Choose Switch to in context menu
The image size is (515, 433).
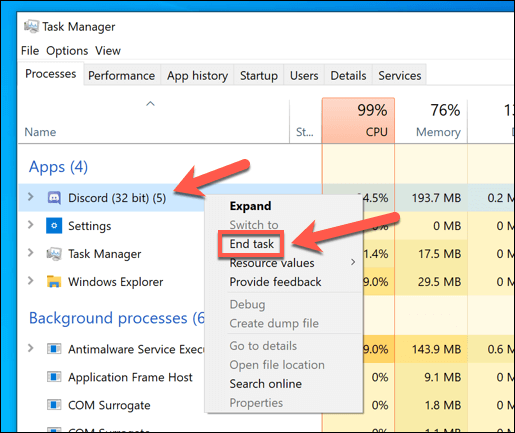point(254,225)
